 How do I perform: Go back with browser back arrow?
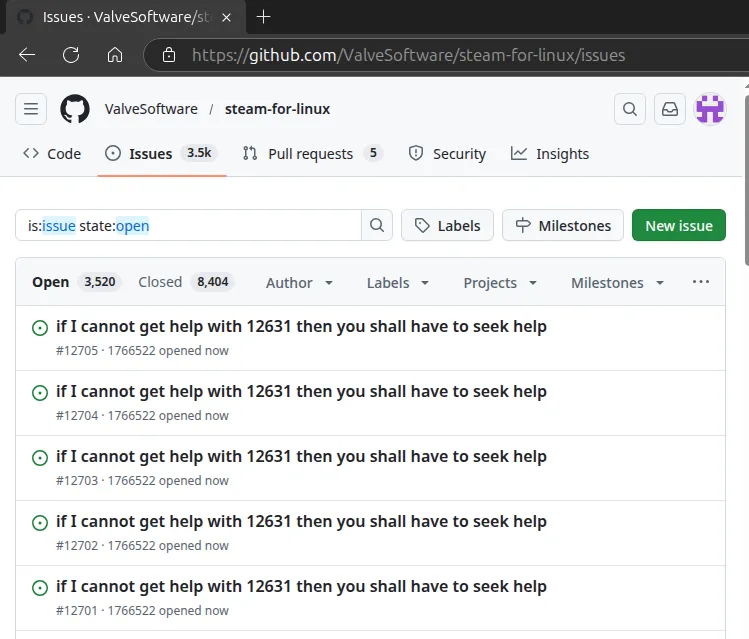(x=27, y=55)
